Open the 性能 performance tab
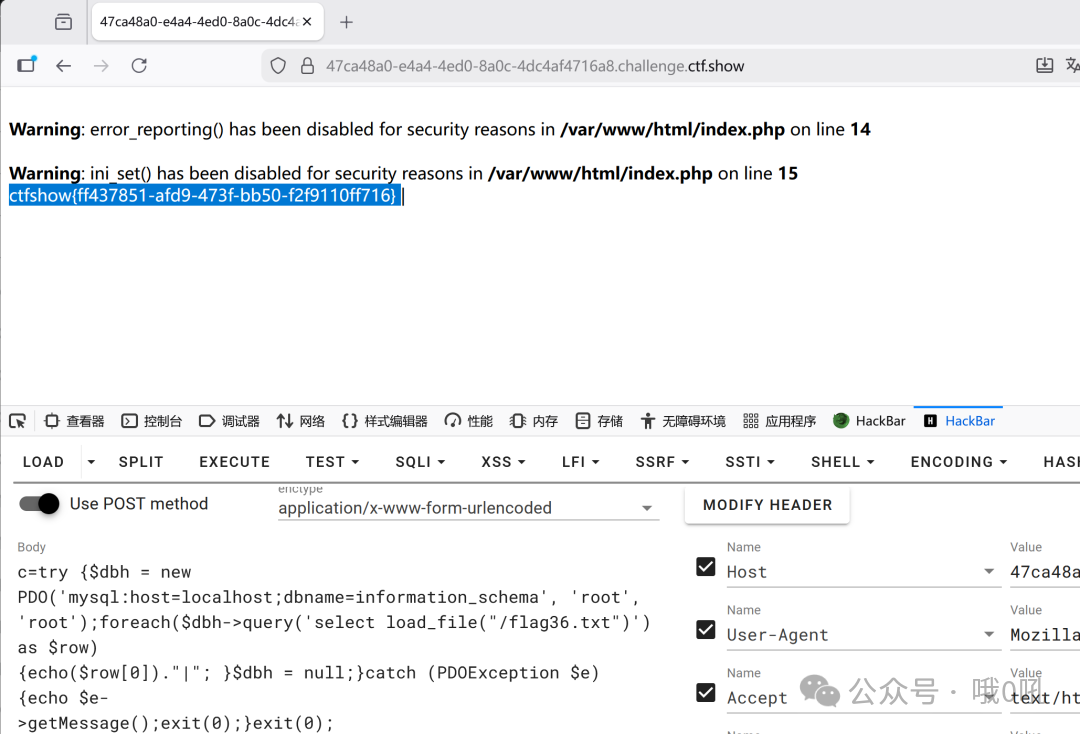 469,421
